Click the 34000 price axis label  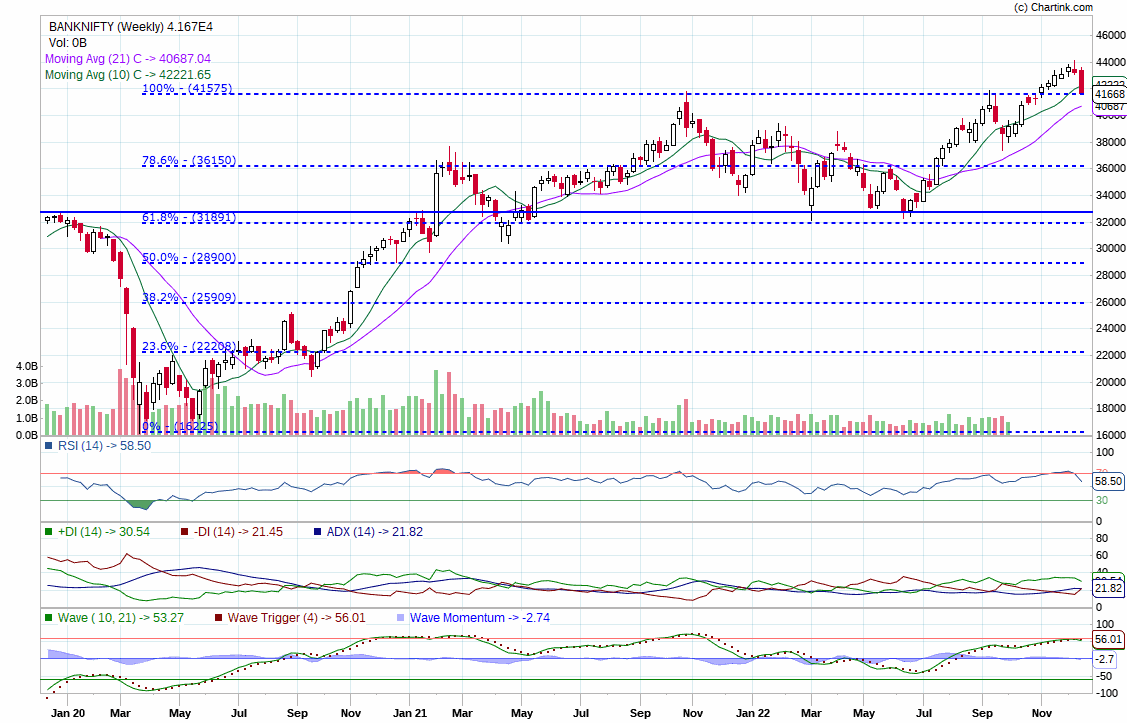pos(1110,195)
